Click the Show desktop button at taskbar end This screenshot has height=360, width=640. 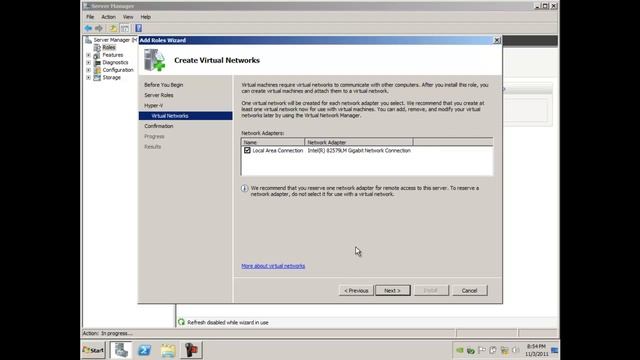click(x=555, y=350)
